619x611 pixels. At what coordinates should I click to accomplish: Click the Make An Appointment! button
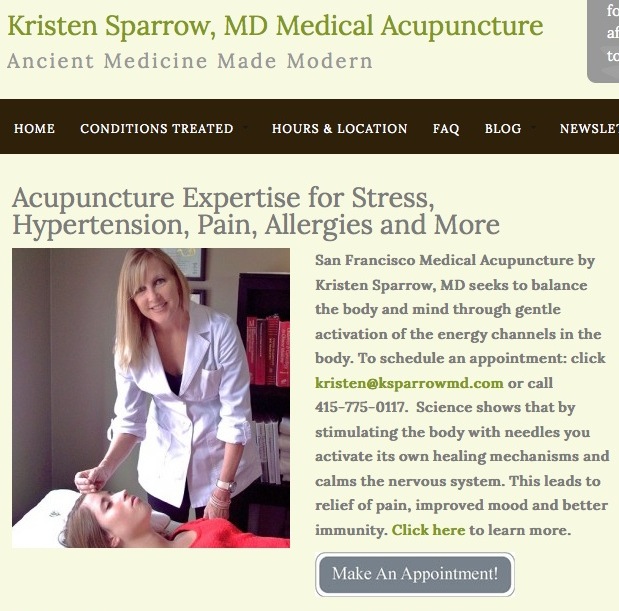[x=415, y=574]
